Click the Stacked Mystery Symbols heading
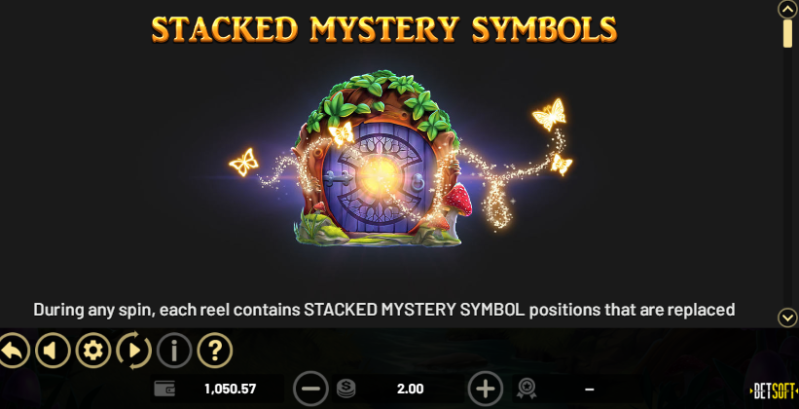The width and height of the screenshot is (799, 409). point(384,29)
